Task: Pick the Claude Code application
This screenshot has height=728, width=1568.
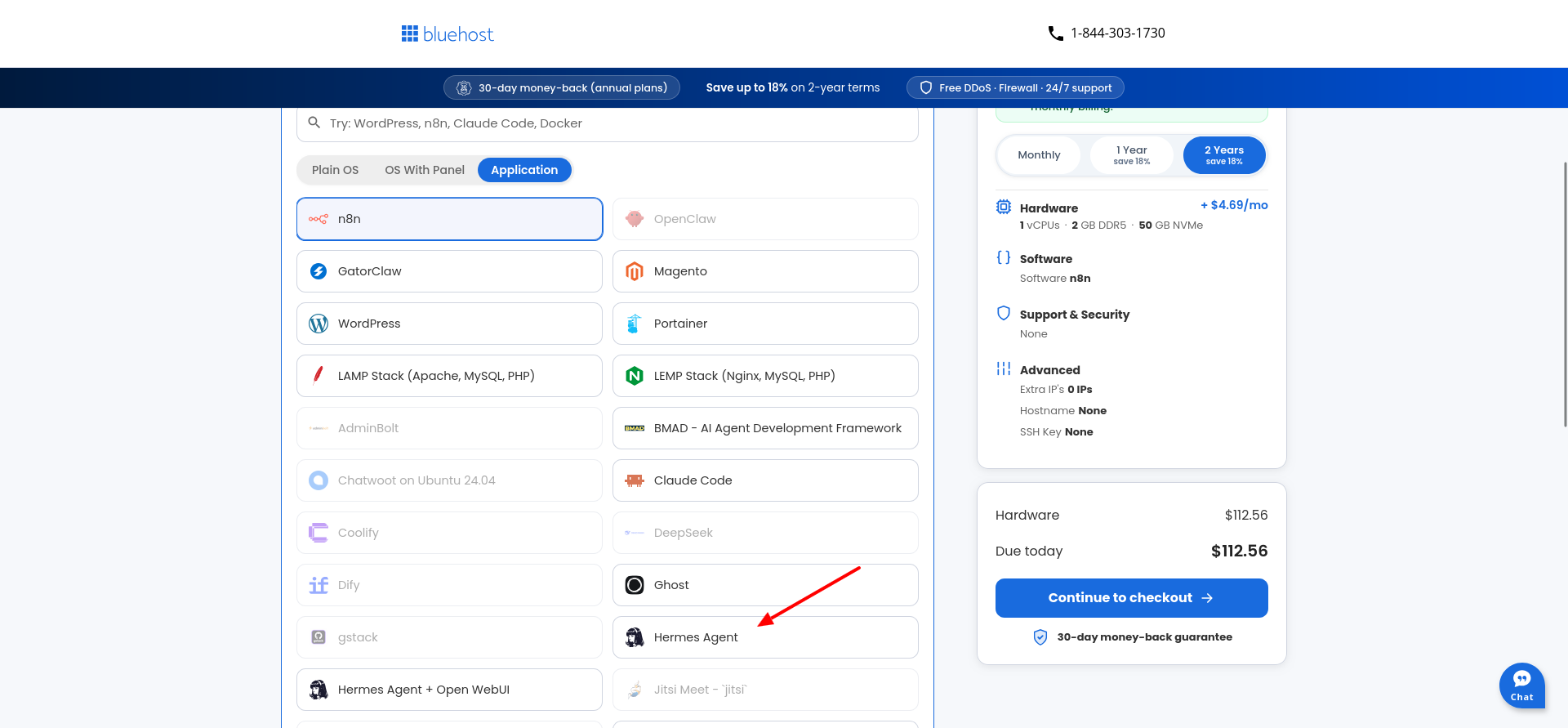Action: pos(766,480)
